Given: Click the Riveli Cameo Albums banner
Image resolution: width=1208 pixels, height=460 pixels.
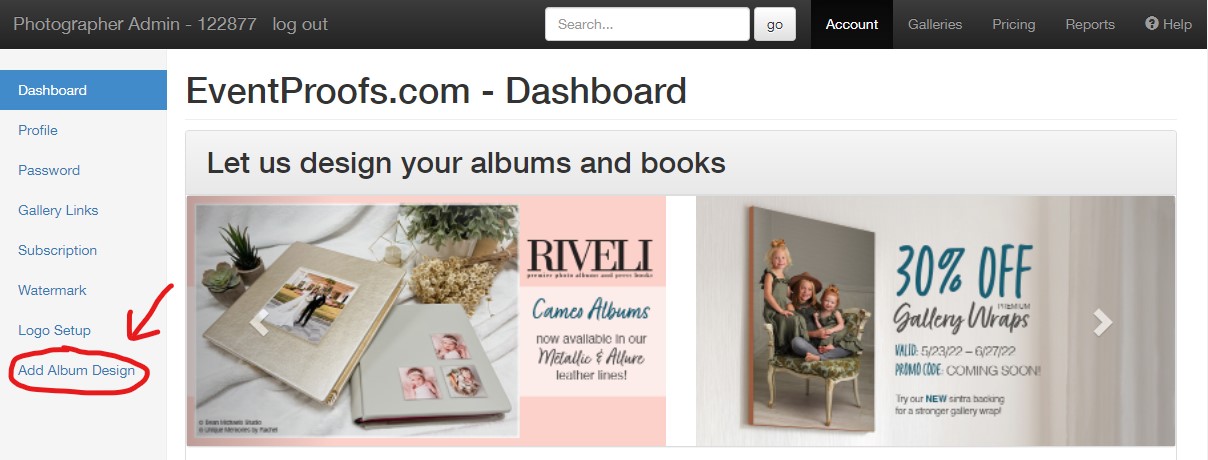Looking at the screenshot, I should point(426,320).
